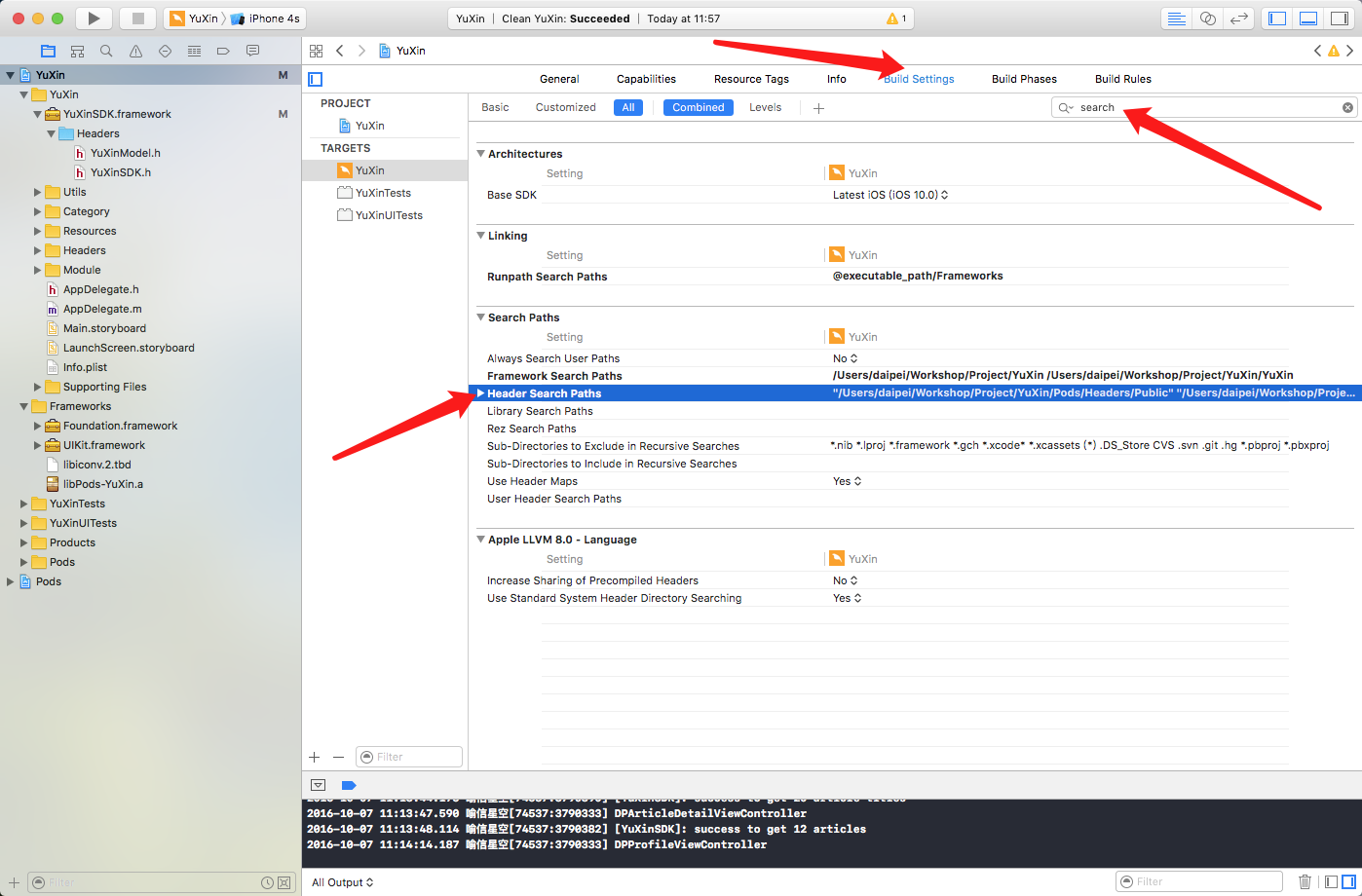Toggle the debug area visibility in toolbar

(1308, 19)
